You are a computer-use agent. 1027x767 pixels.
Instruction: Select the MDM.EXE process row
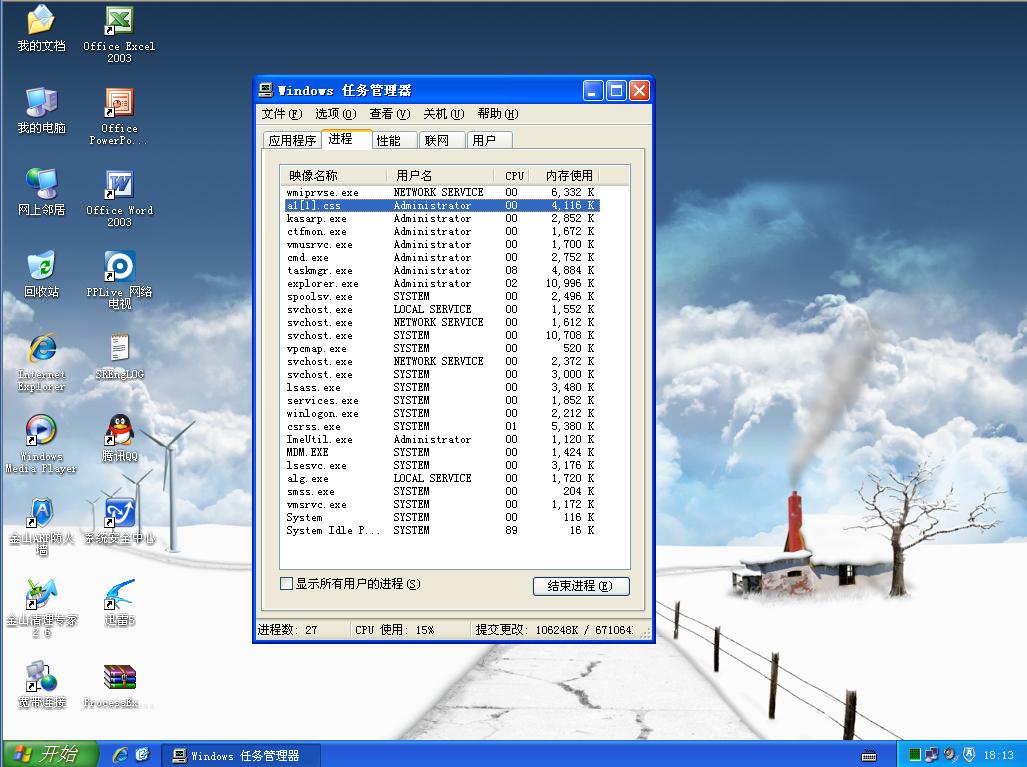tap(441, 453)
